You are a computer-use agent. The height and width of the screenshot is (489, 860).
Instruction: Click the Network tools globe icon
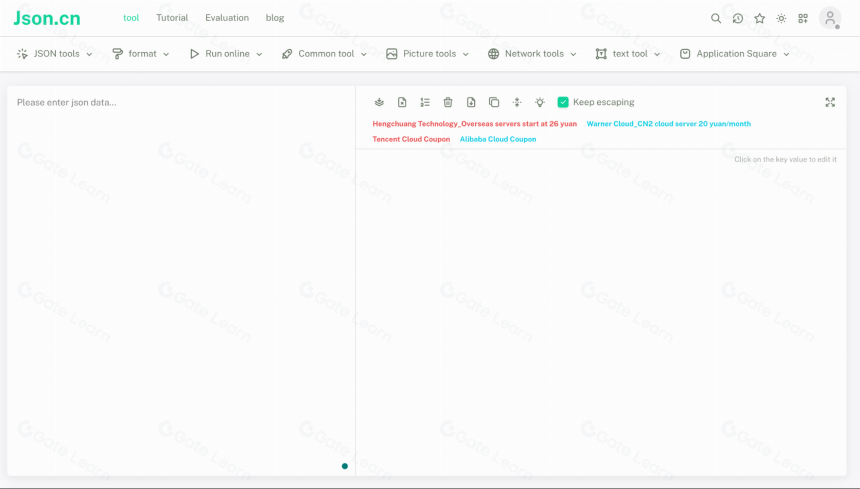[494, 54]
